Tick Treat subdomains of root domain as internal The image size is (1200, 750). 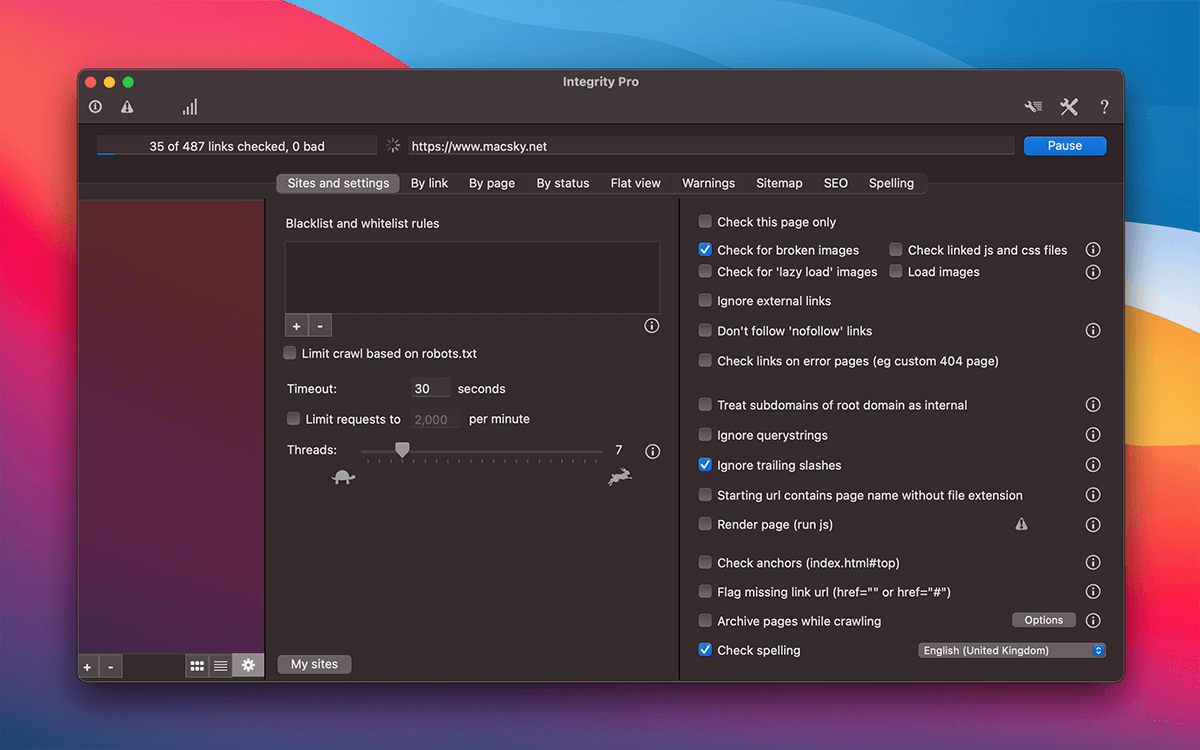(x=706, y=405)
